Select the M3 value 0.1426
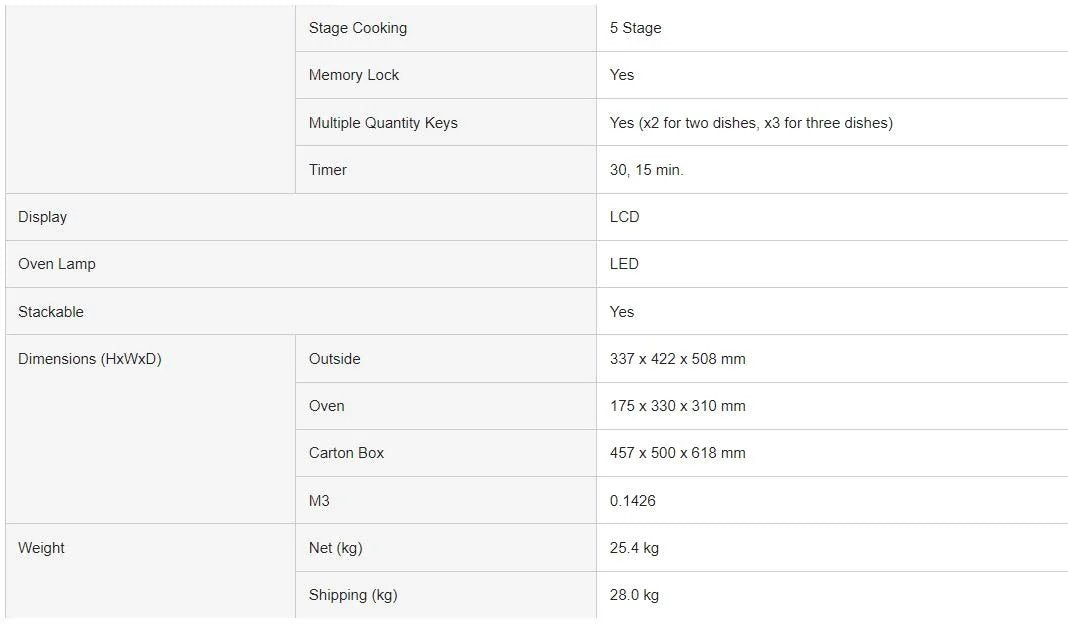 click(633, 501)
